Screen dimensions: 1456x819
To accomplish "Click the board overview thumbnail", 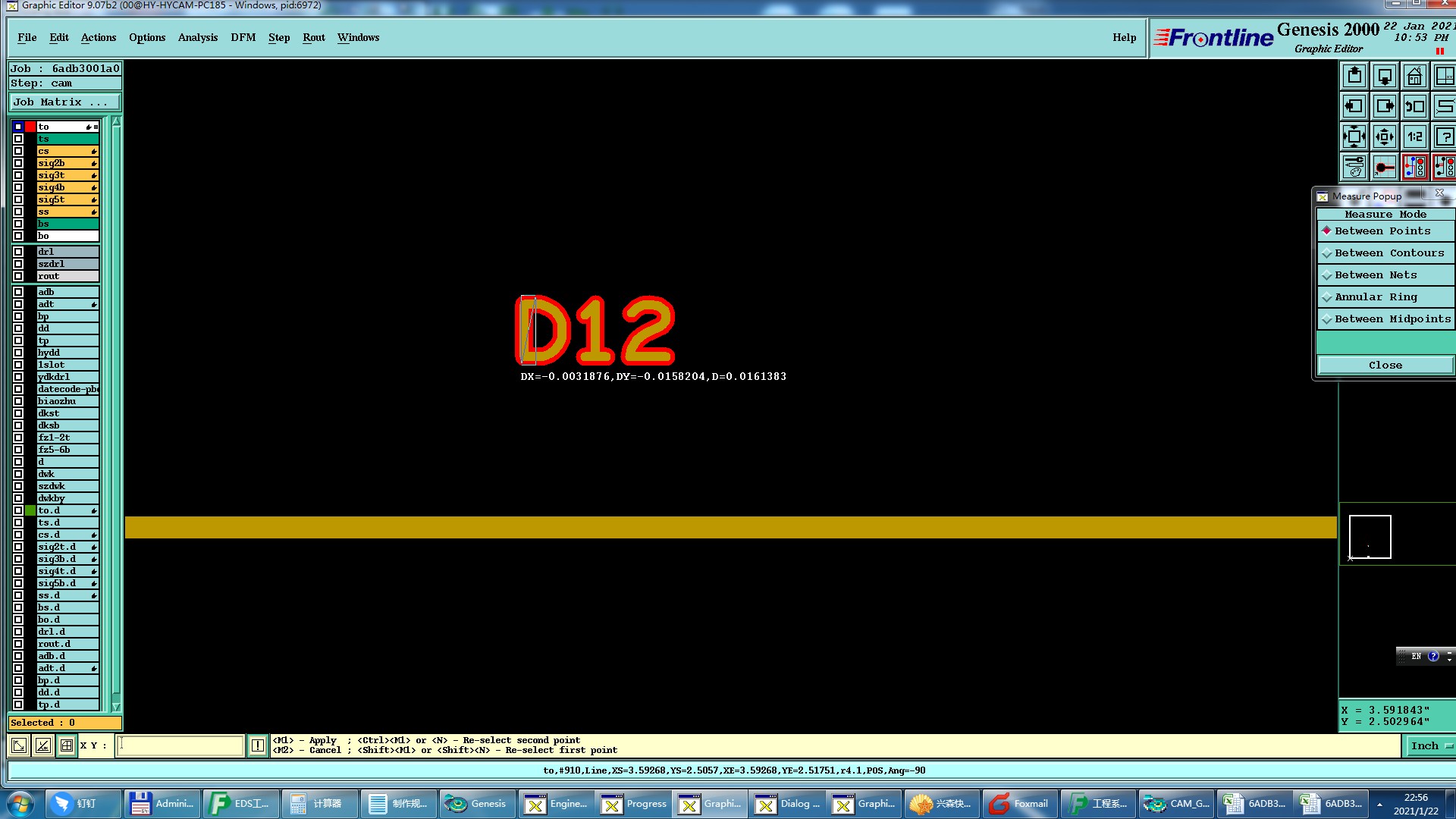I will pos(1370,537).
